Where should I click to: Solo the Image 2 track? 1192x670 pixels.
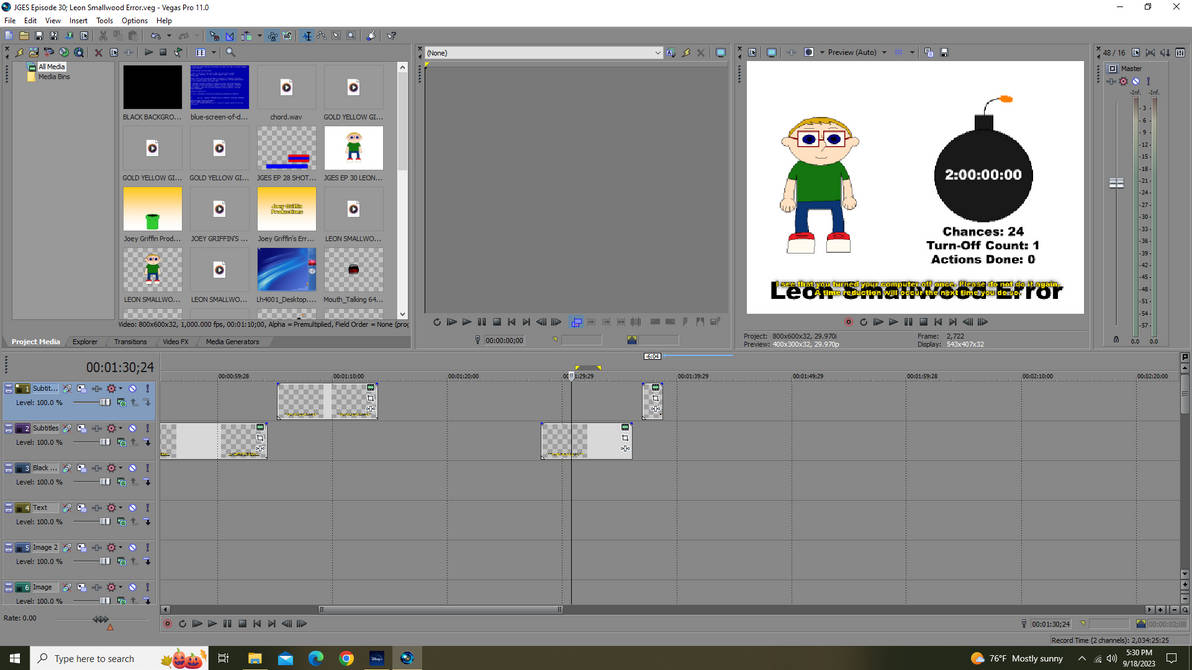coord(146,547)
